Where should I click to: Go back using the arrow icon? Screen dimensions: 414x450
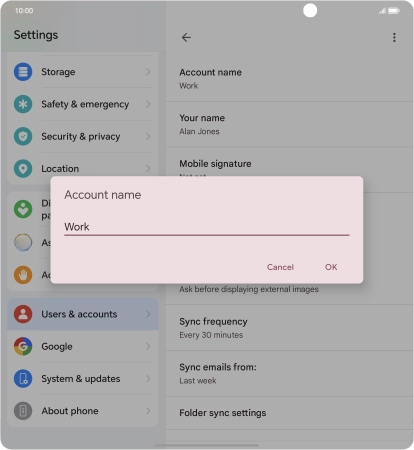(186, 37)
